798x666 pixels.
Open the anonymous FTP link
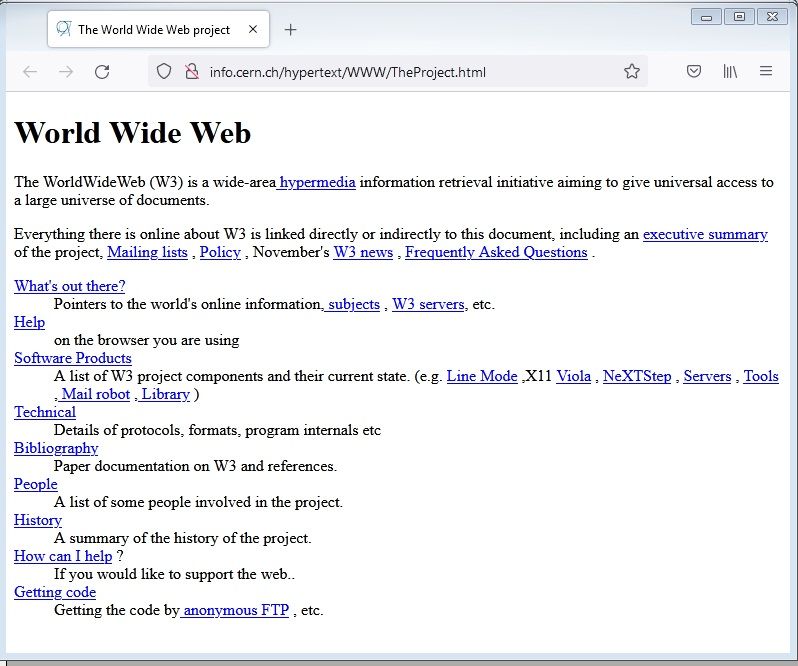[x=235, y=610]
